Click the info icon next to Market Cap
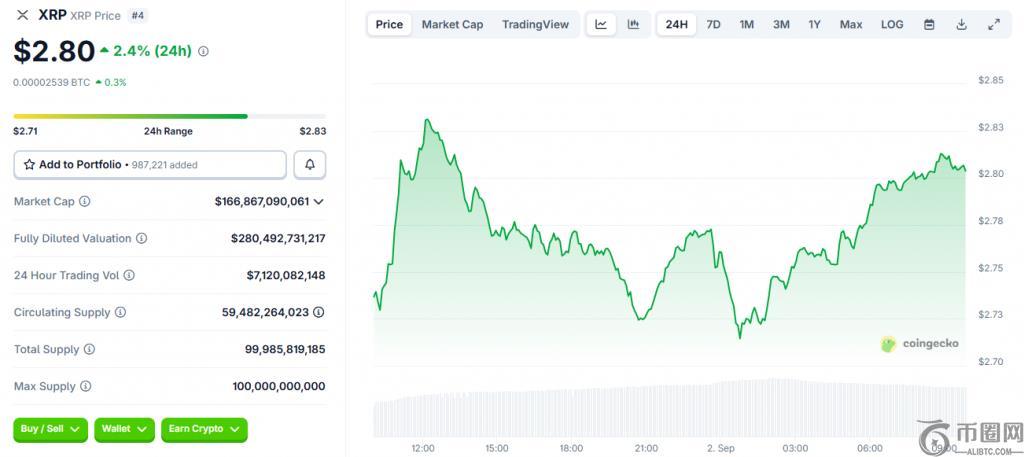The height and width of the screenshot is (457, 1024). (85, 202)
